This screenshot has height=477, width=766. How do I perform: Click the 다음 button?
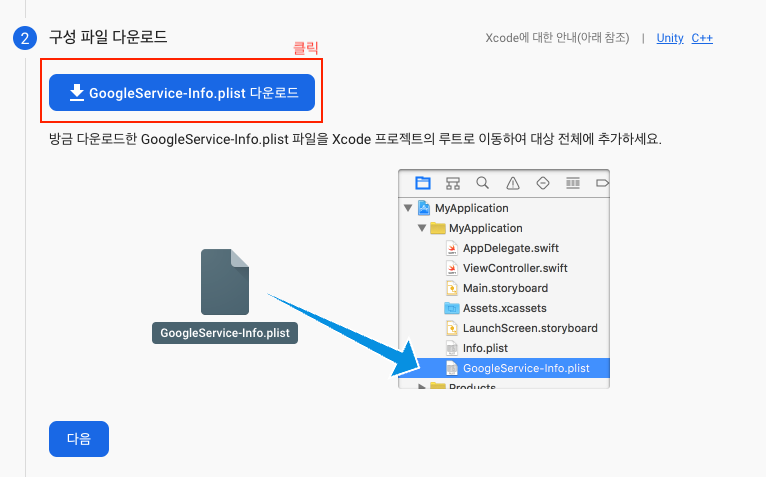click(79, 438)
